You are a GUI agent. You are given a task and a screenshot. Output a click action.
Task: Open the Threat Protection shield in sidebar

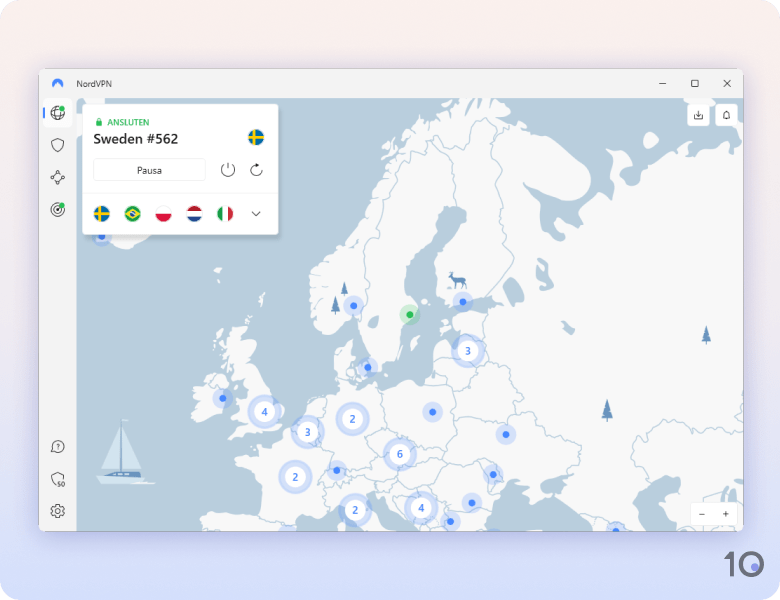point(58,145)
